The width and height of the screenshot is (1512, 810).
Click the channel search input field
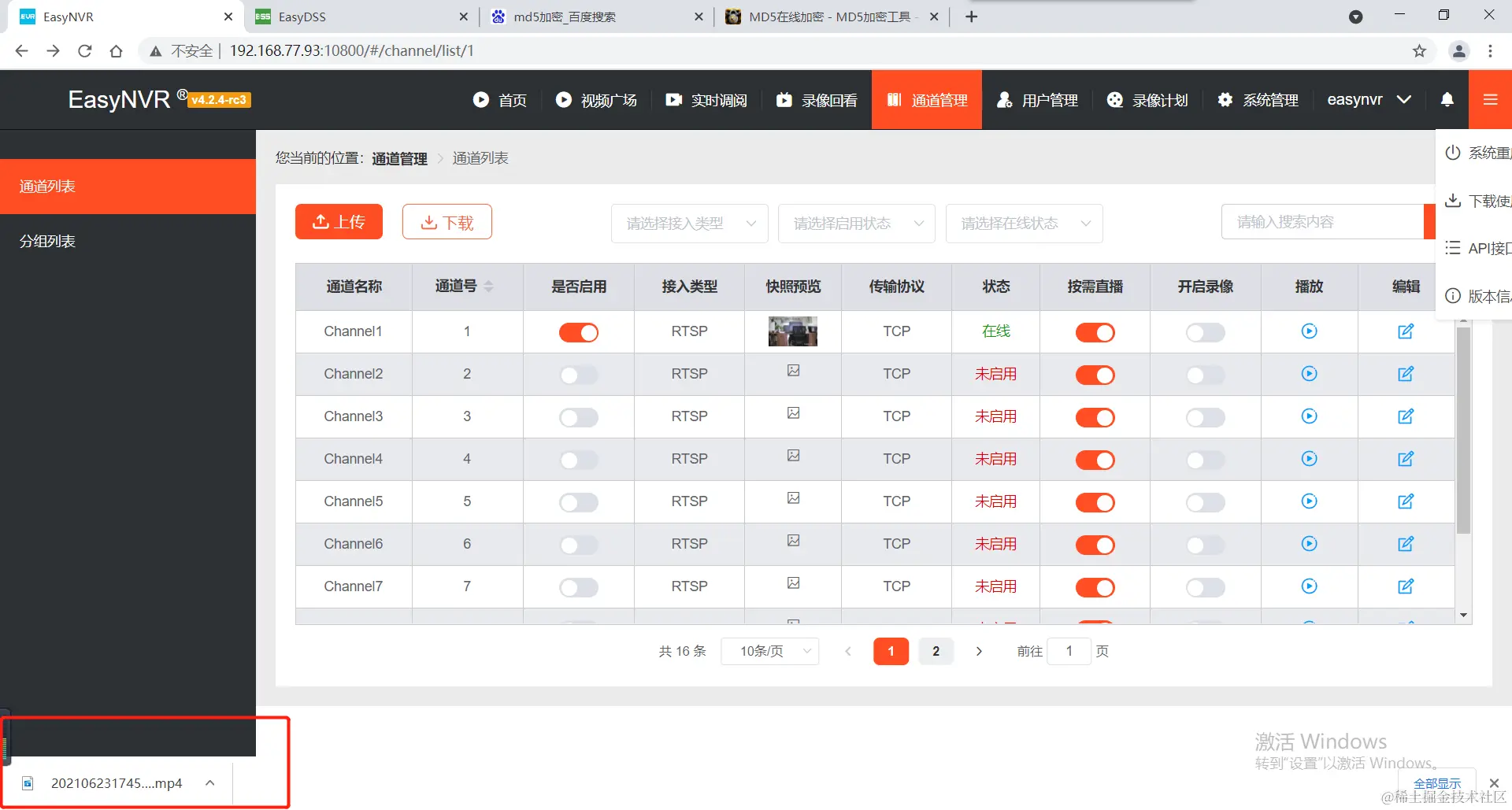[x=1323, y=222]
